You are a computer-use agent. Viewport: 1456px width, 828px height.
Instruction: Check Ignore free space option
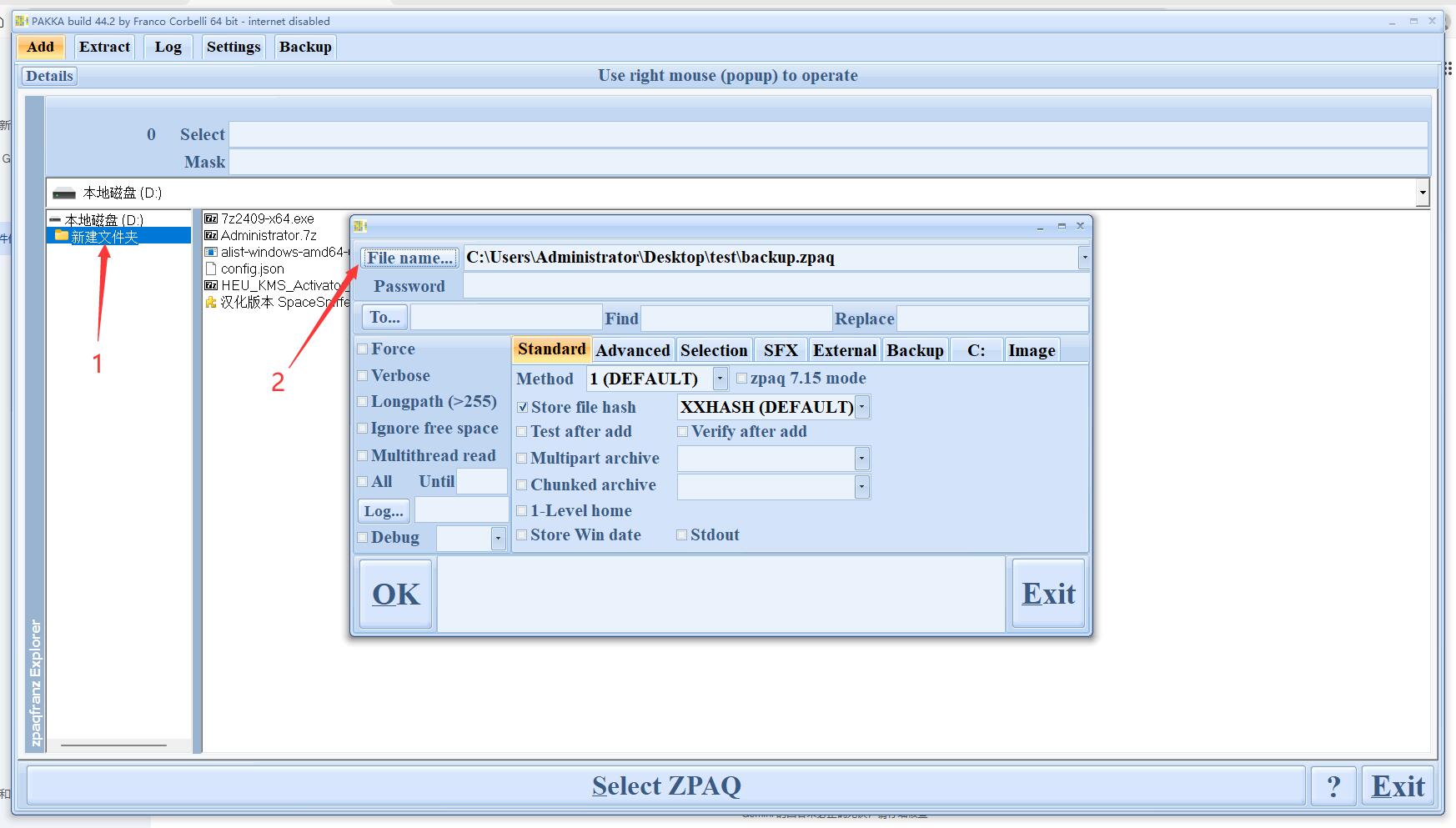tap(363, 428)
